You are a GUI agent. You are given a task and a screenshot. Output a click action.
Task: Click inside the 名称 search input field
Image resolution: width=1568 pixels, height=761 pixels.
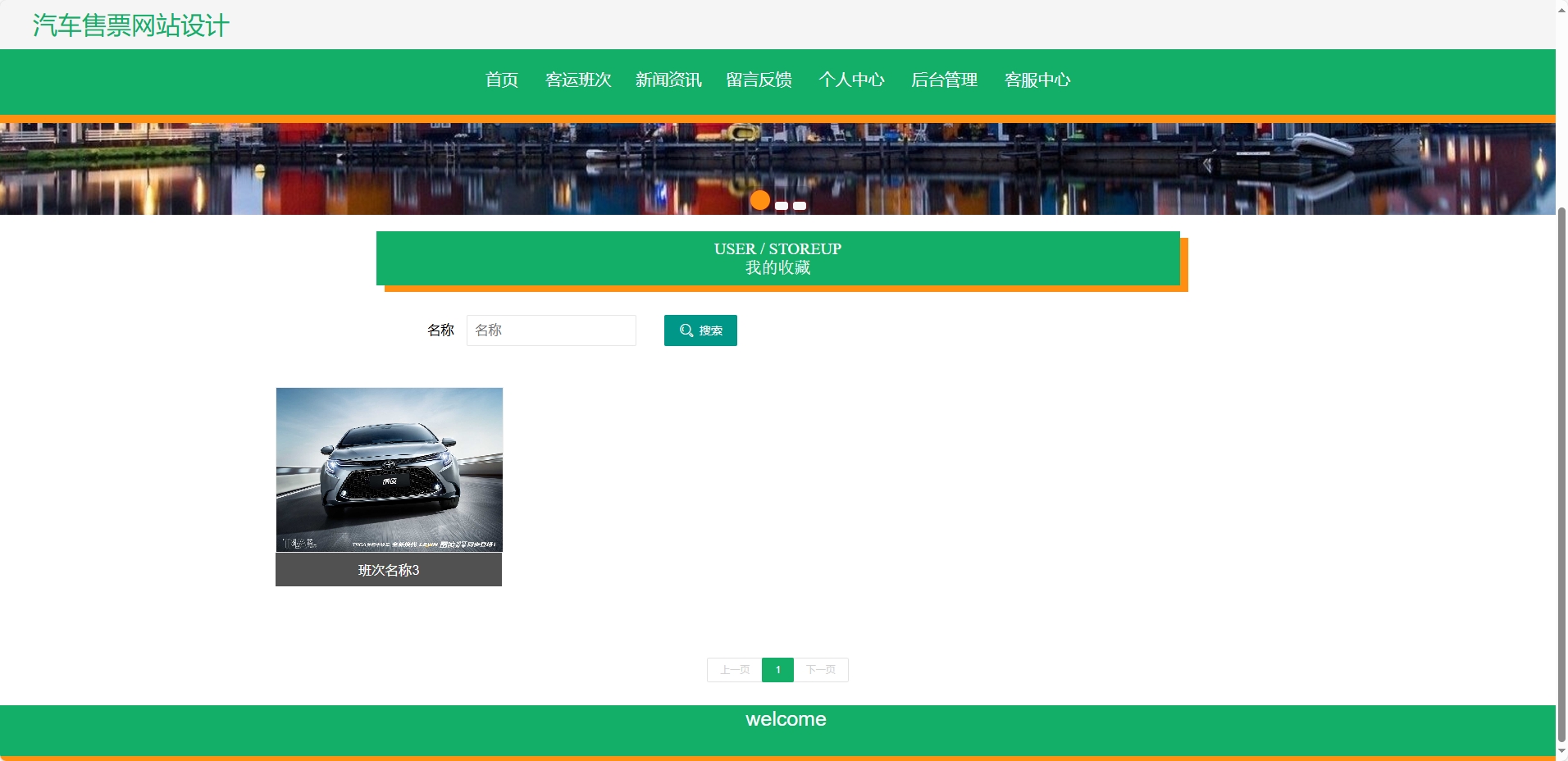tap(550, 330)
